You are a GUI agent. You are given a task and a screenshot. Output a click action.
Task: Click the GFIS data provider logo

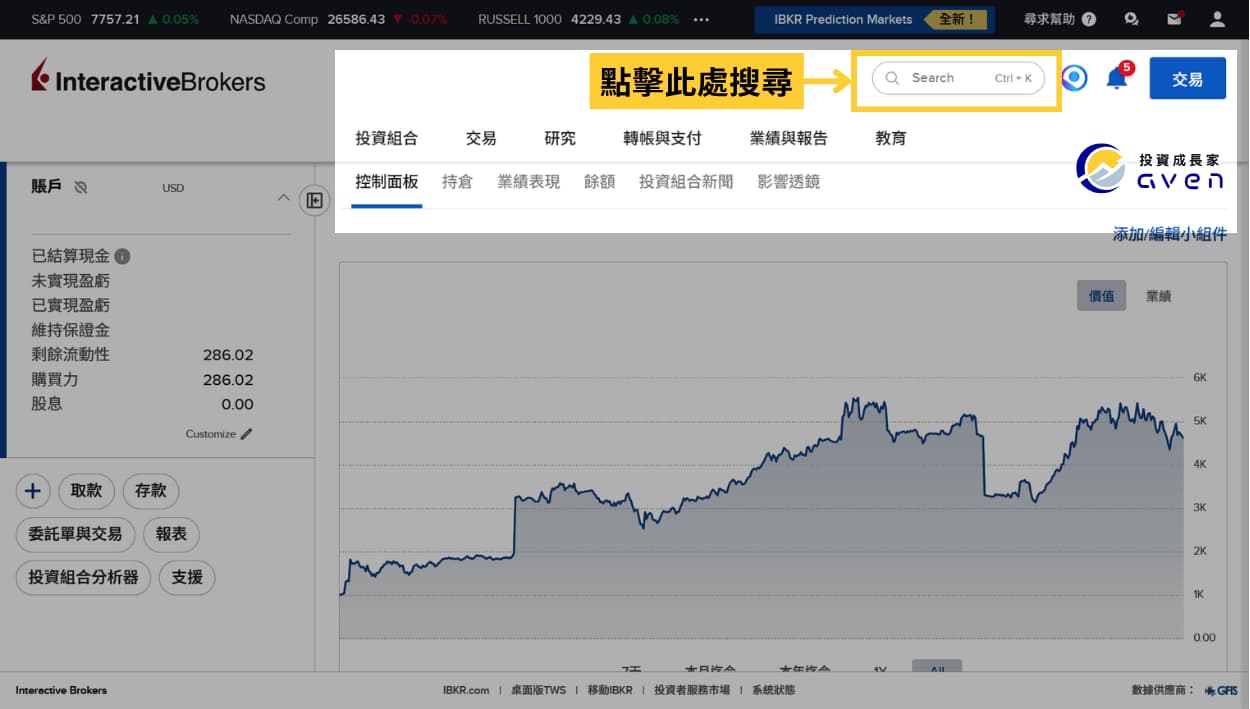[1221, 690]
